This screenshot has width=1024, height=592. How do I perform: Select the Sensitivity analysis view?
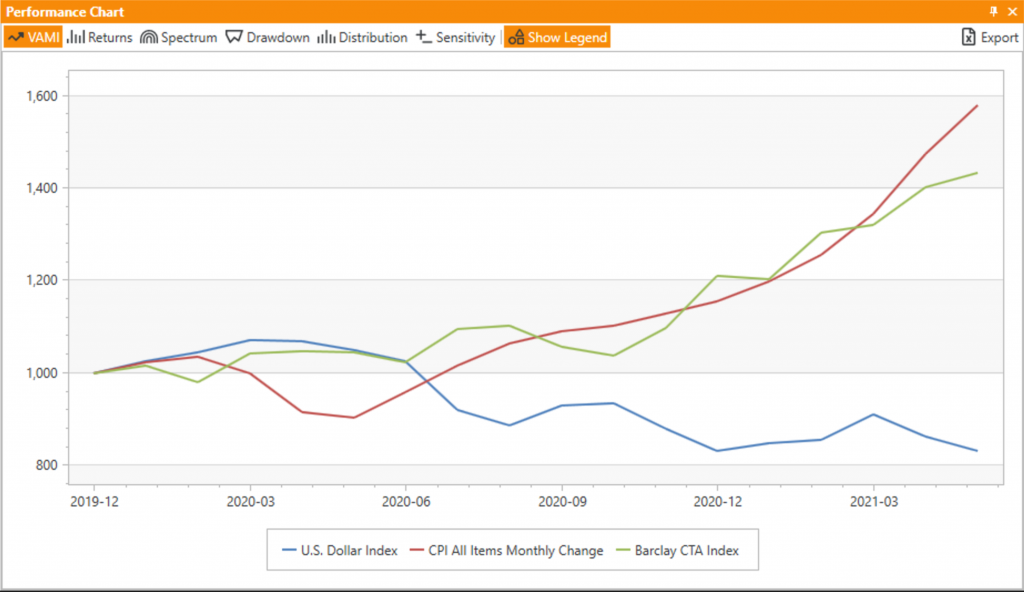click(455, 37)
